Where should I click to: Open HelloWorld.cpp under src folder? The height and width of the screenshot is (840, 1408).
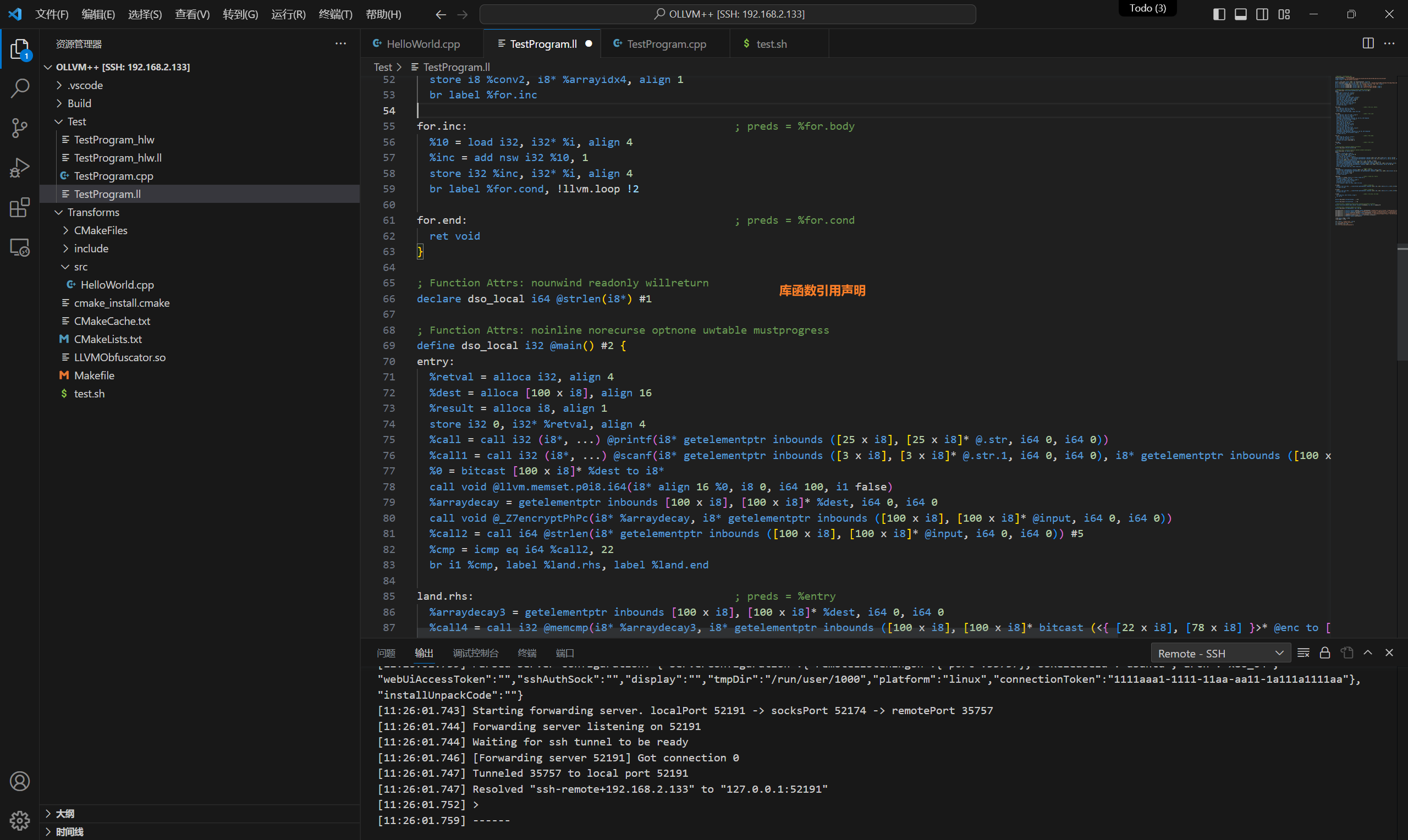[199, 285]
